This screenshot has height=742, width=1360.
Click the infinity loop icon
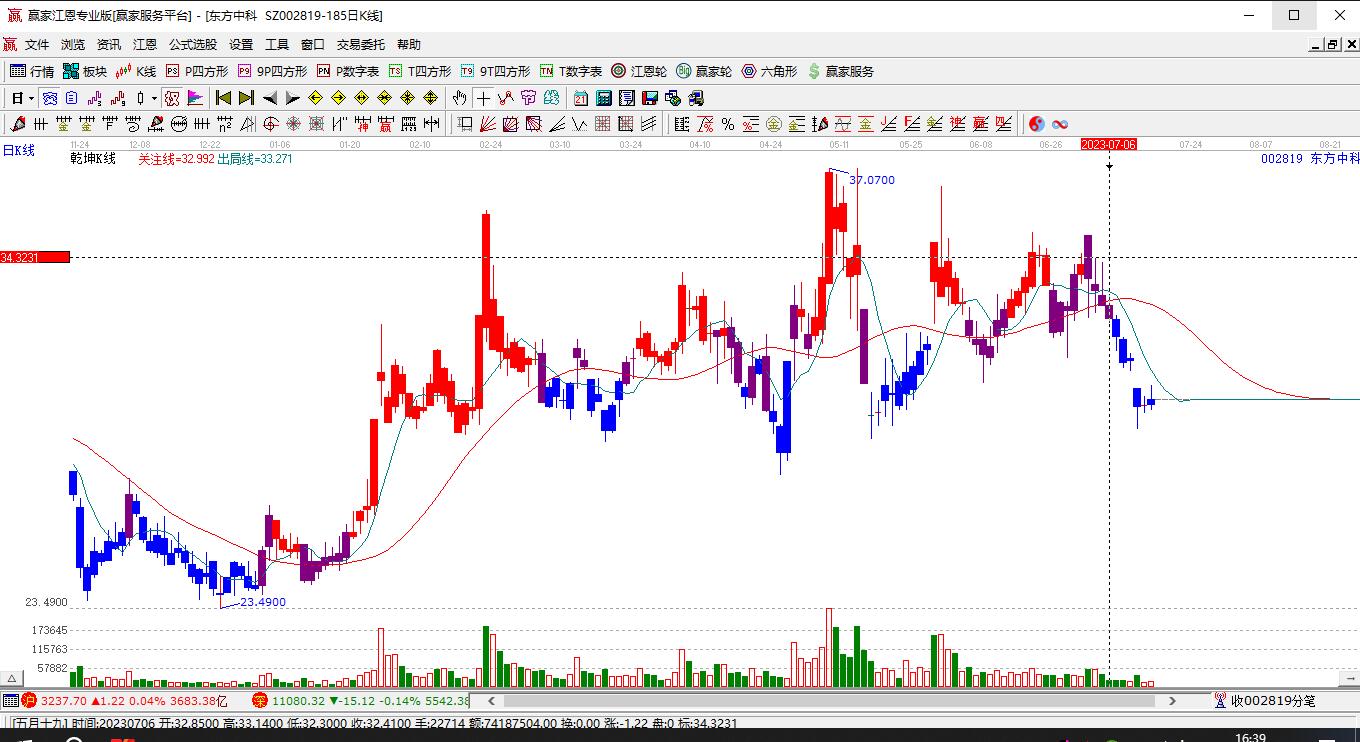pos(1060,124)
